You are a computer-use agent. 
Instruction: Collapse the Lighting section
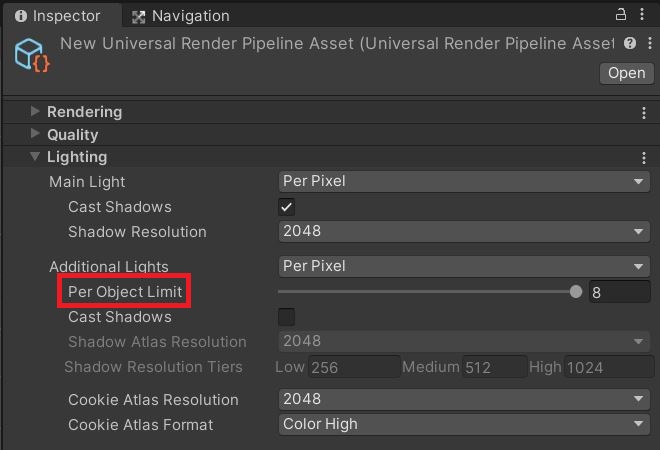[36, 157]
